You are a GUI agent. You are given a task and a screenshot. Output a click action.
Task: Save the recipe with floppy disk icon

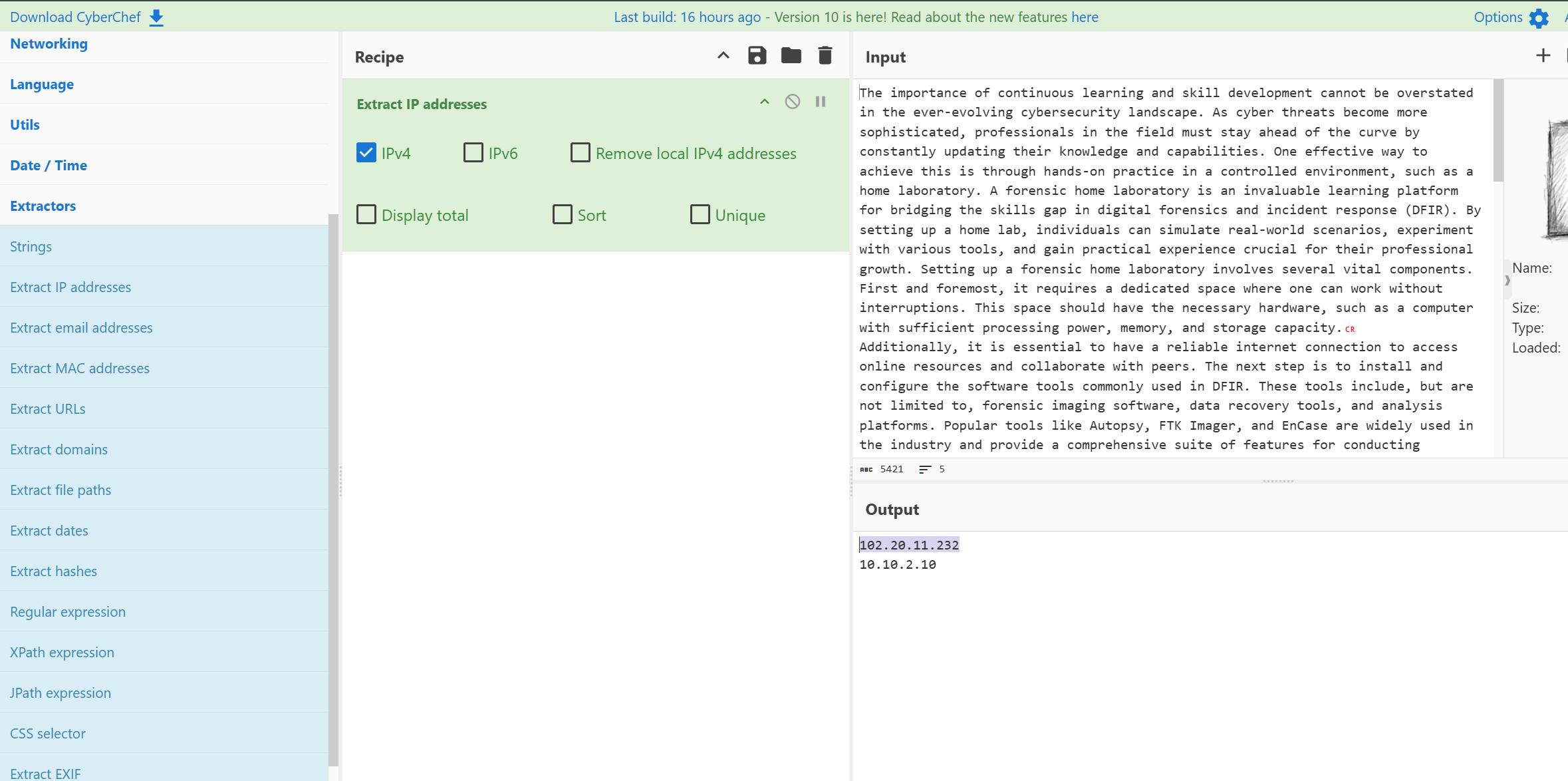(757, 56)
